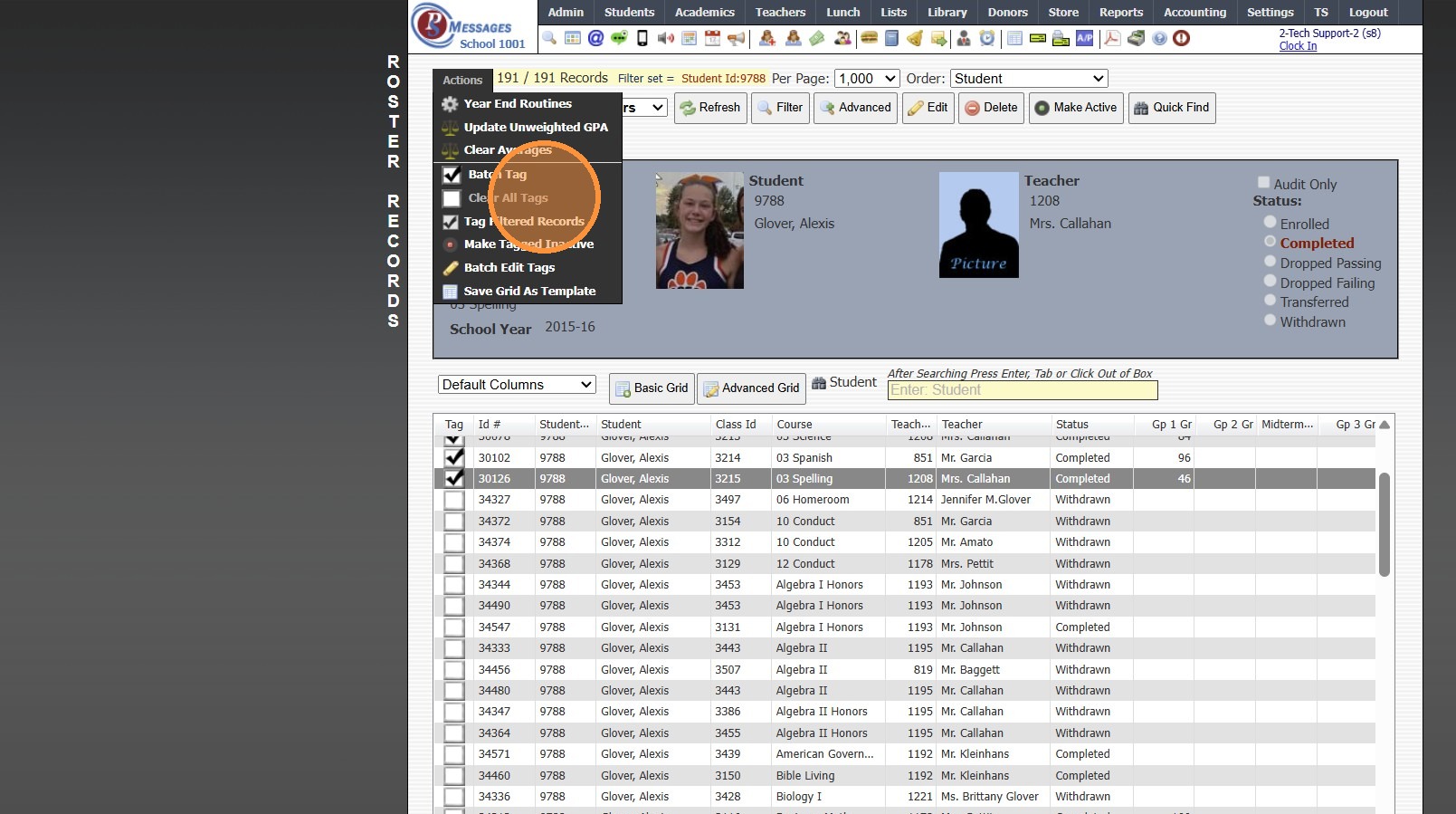Screen dimensions: 1456x814
Task: Select the Enrolled status radio button
Action: [x=1270, y=223]
